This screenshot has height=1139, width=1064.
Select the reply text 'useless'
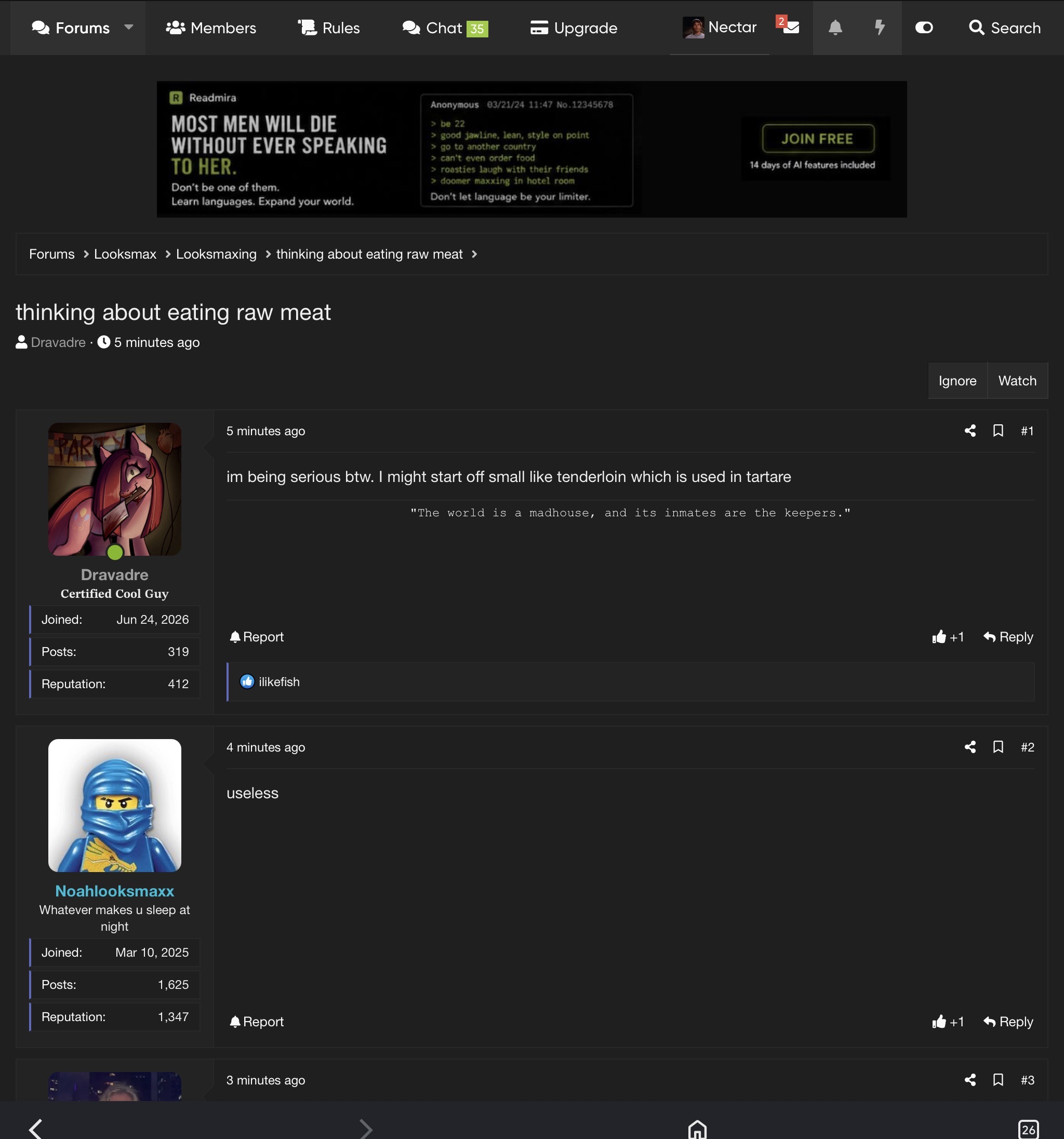coord(252,793)
